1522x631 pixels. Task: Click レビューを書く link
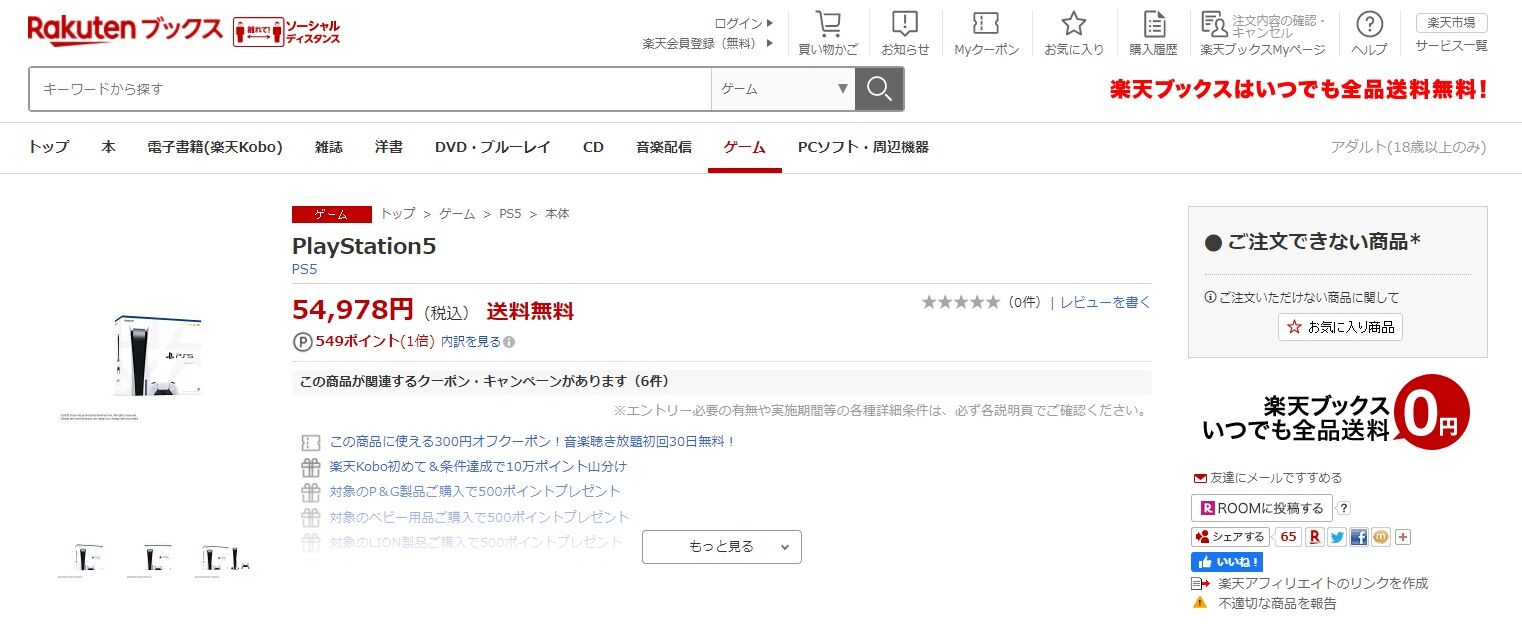1105,302
